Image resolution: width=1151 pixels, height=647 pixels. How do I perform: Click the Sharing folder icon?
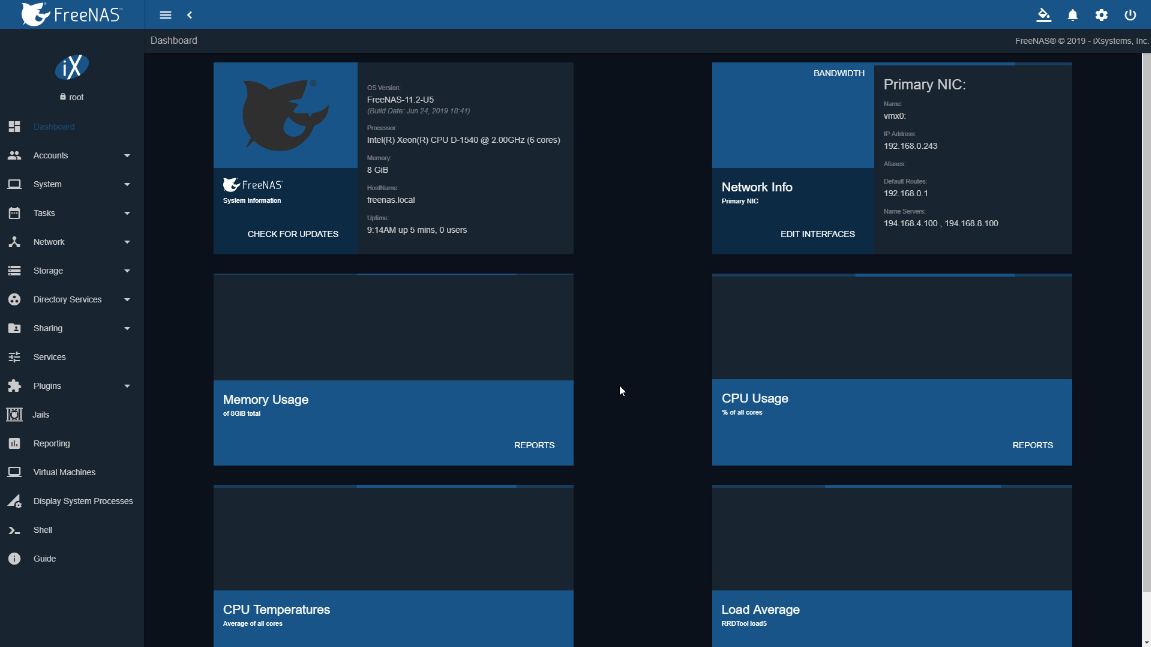click(x=14, y=328)
